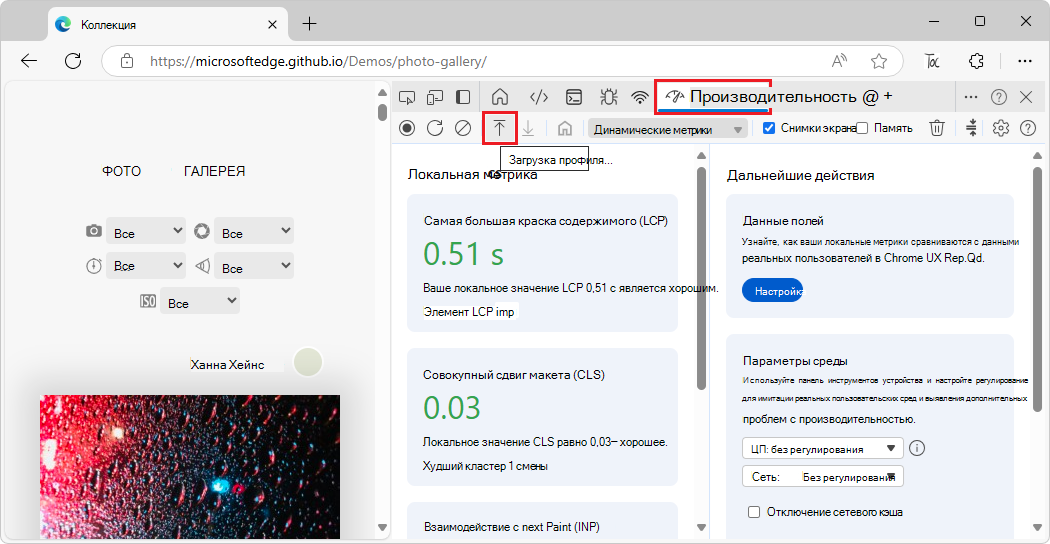Viewport: 1050px width, 544px height.
Task: Open browser Extensions puzzle icon
Action: [976, 61]
